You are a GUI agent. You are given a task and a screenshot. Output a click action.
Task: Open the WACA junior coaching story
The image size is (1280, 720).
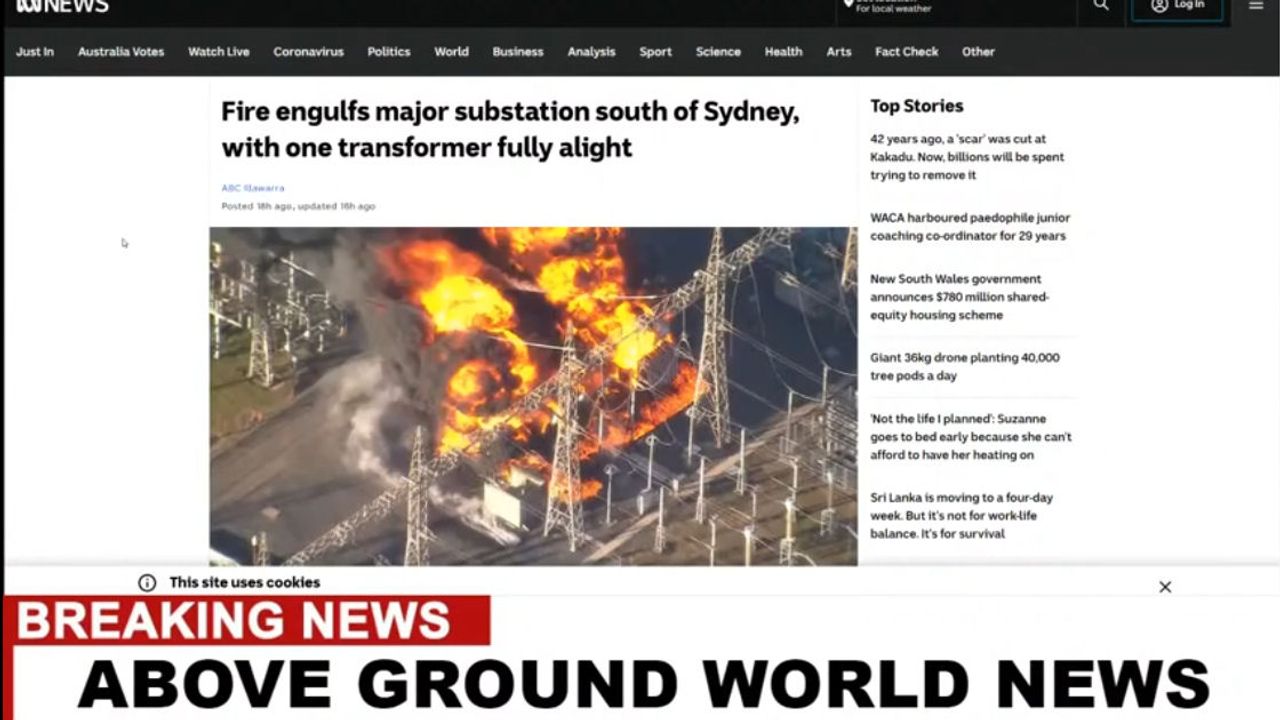tap(969, 227)
